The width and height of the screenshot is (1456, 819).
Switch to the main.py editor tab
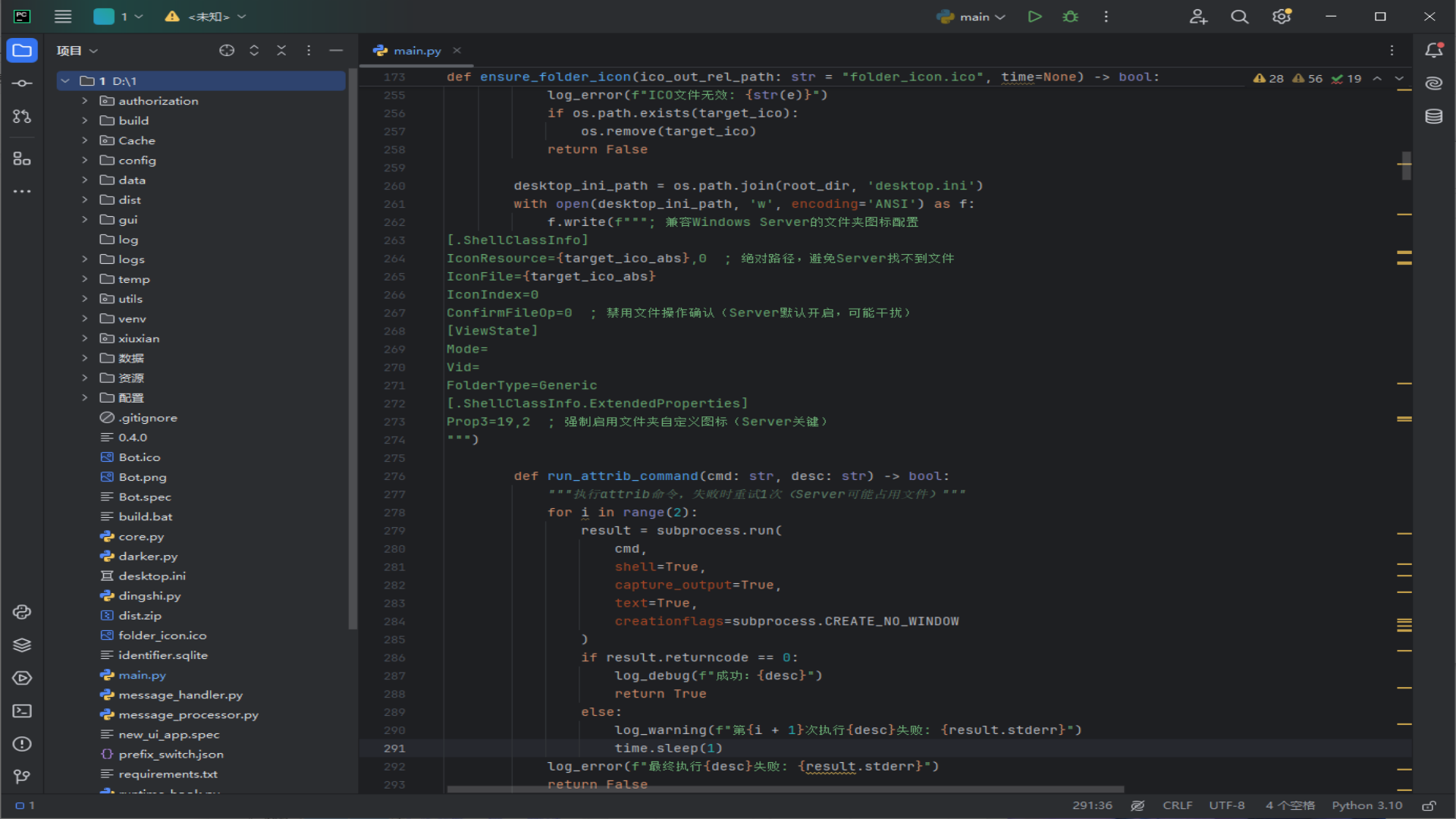416,51
